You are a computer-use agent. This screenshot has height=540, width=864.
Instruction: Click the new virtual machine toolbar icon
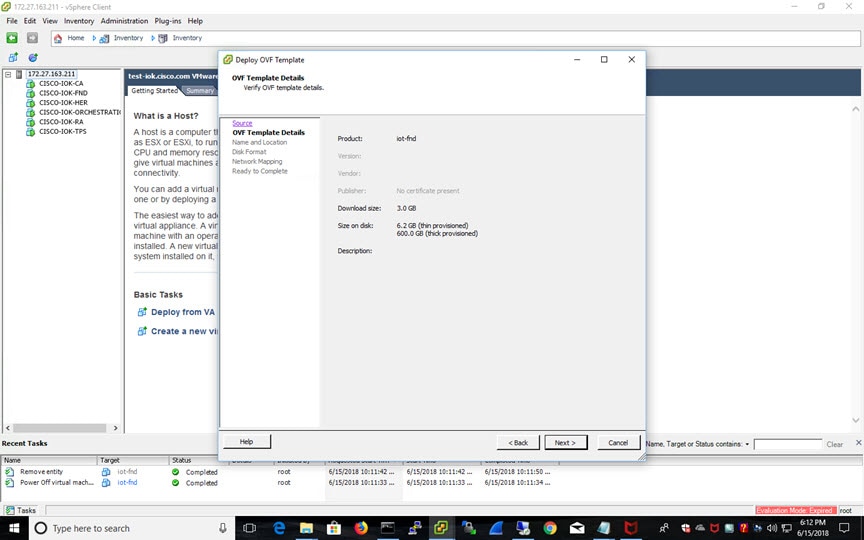coord(13,57)
